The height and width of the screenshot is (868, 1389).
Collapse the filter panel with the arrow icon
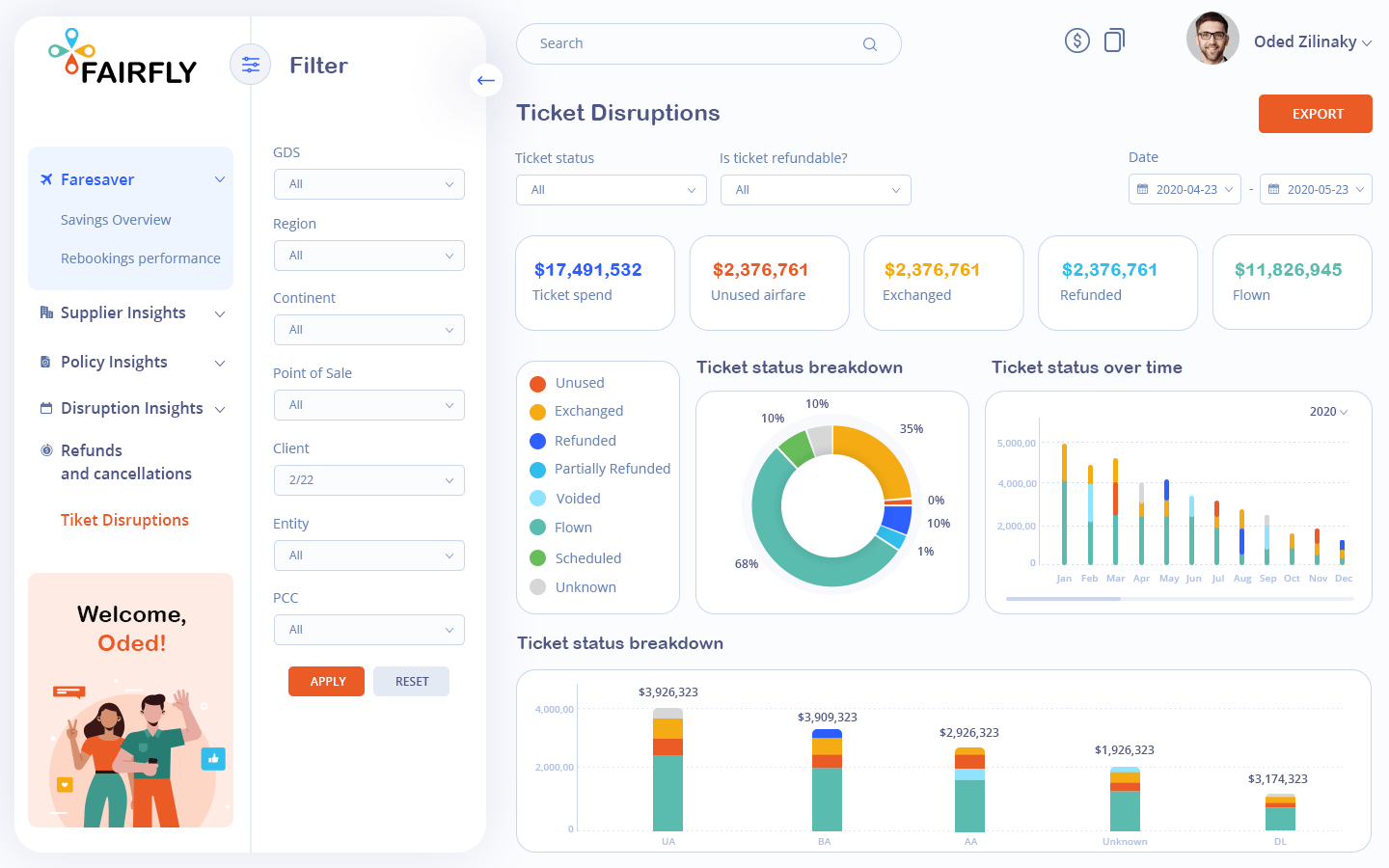(x=486, y=80)
